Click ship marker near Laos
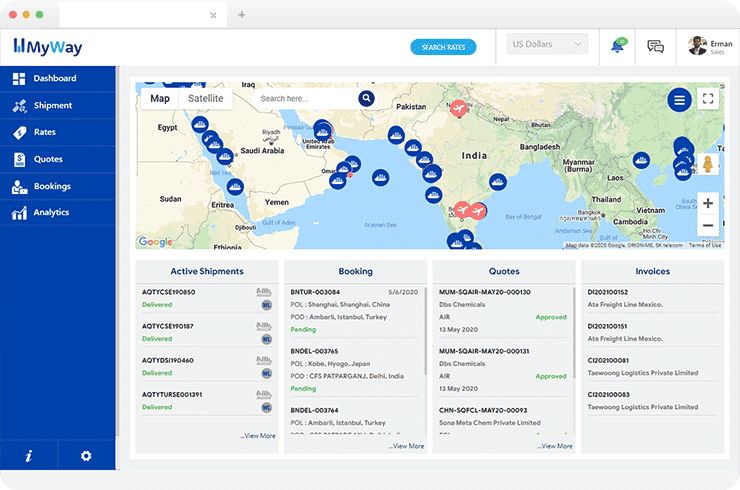 click(x=641, y=161)
